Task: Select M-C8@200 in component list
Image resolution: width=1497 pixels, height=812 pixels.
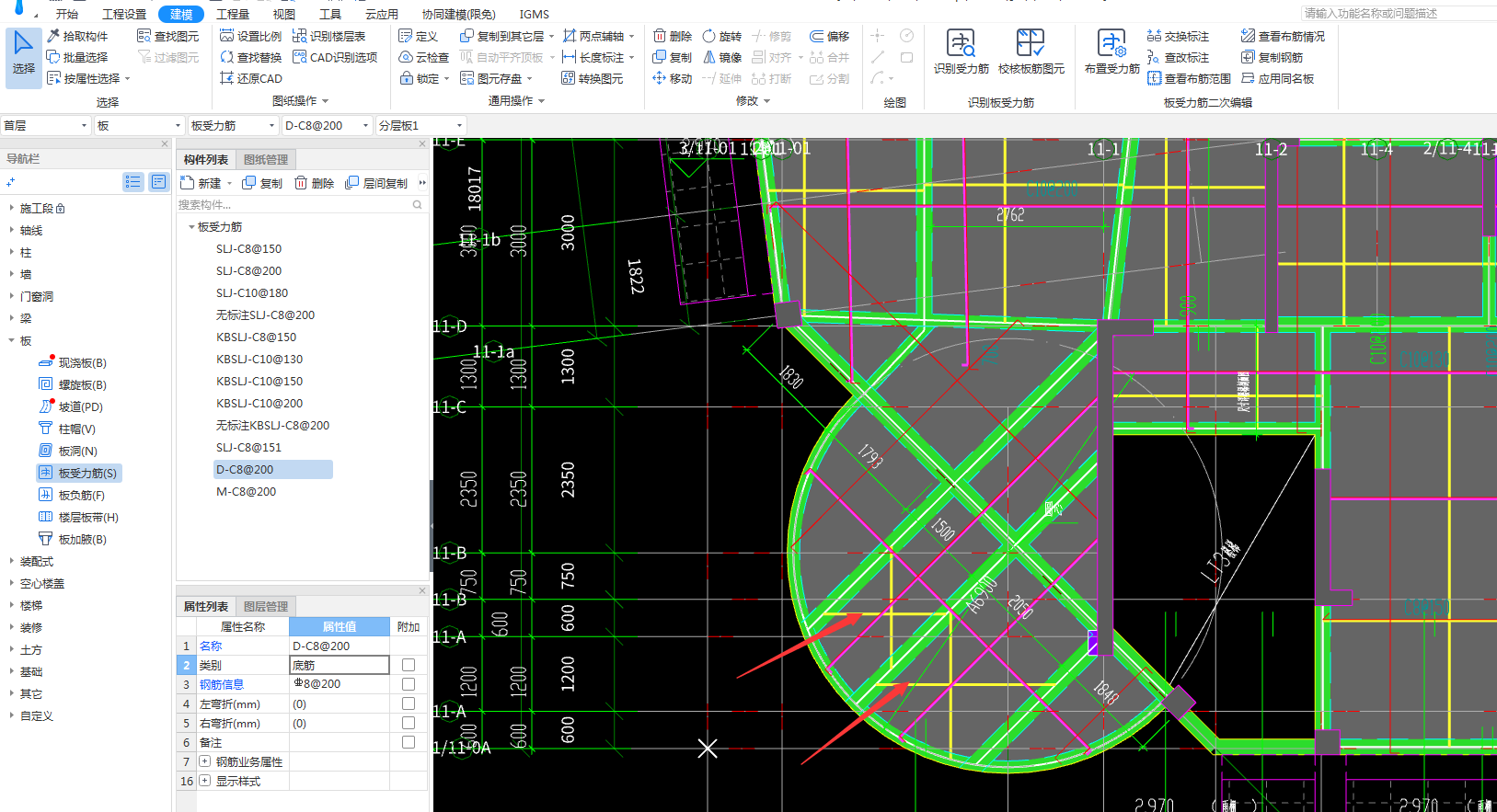Action: click(x=246, y=491)
